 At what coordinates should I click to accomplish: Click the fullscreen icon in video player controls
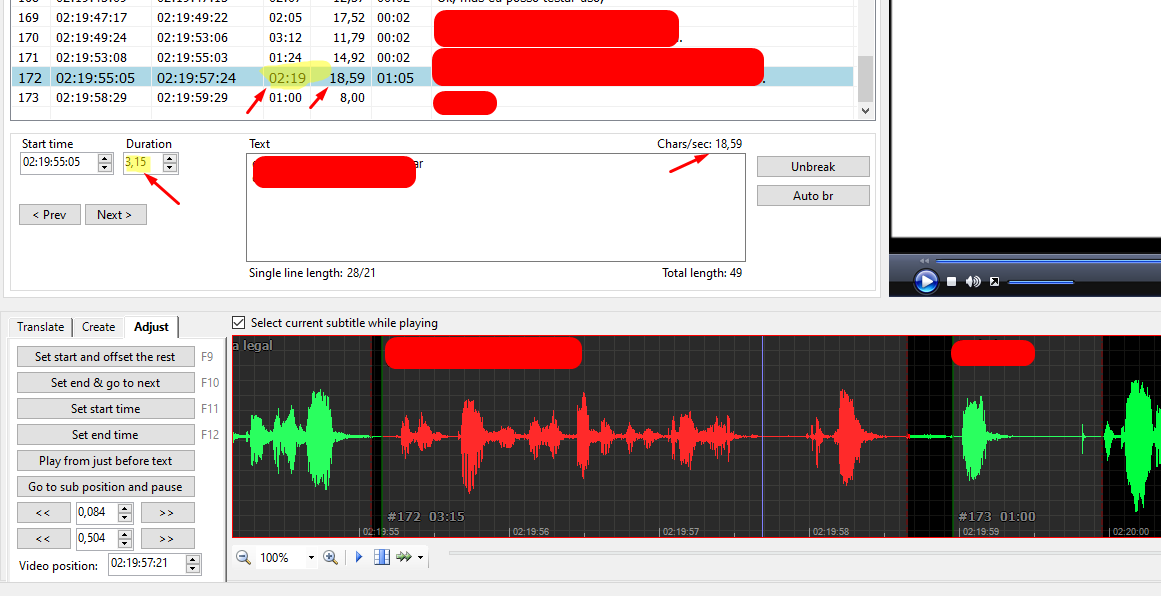click(x=994, y=281)
